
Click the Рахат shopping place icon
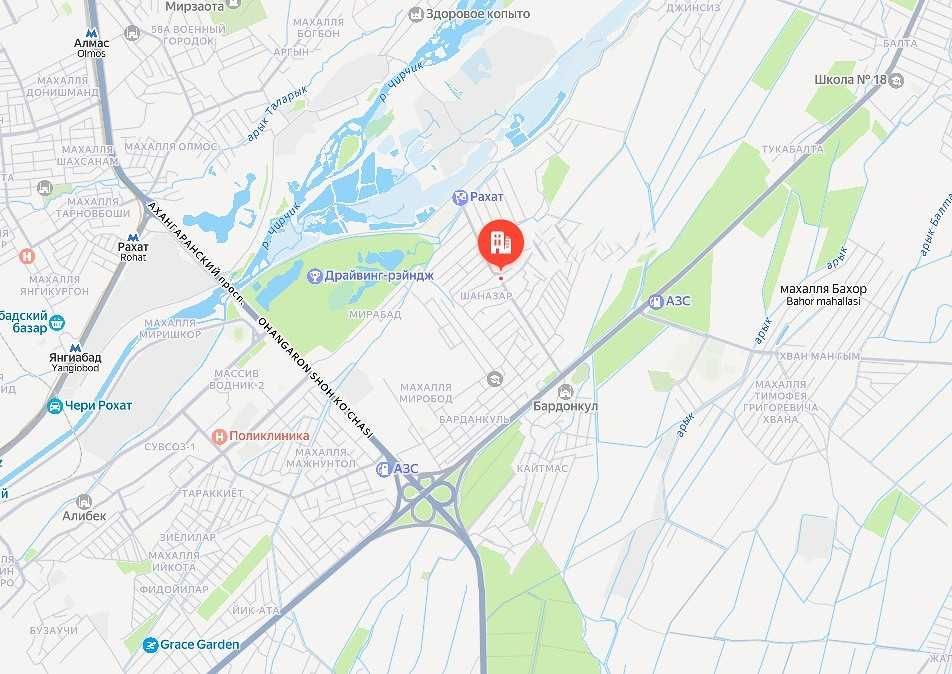(460, 197)
